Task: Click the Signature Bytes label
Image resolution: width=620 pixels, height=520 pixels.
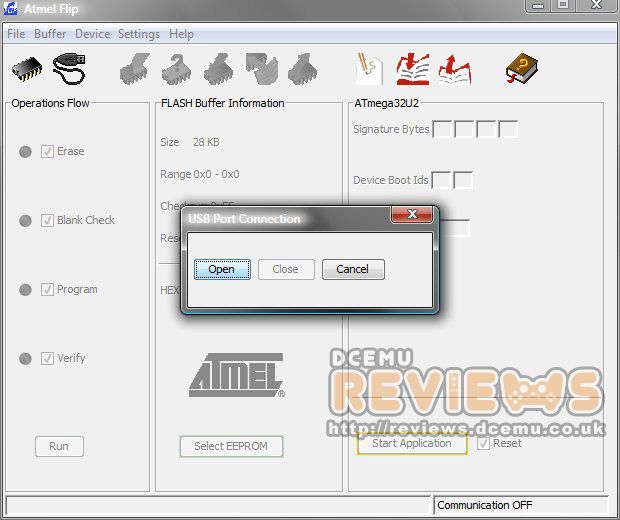Action: (x=391, y=129)
